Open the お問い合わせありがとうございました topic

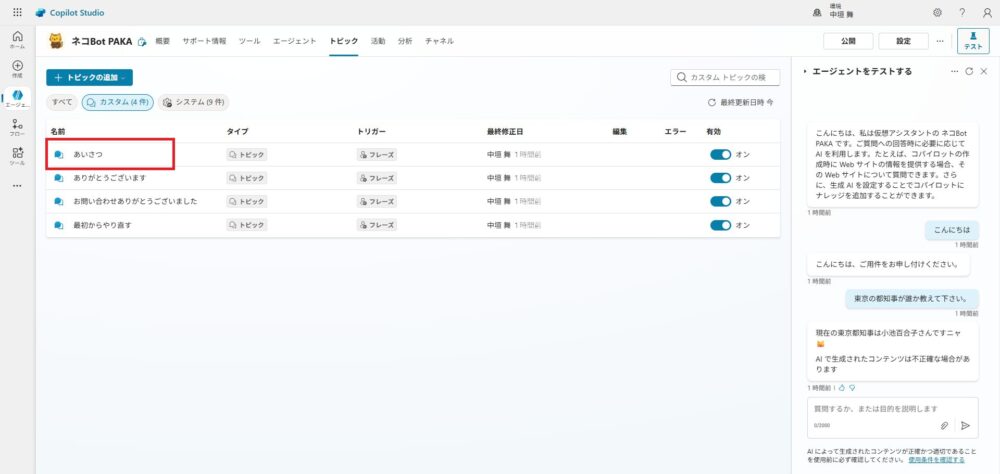coord(135,202)
